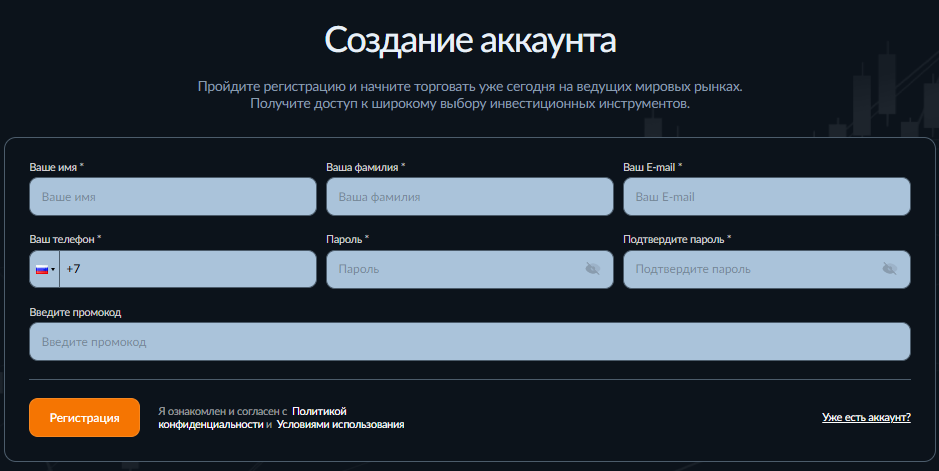Follow the Уже есть аккаунт? link

[866, 417]
